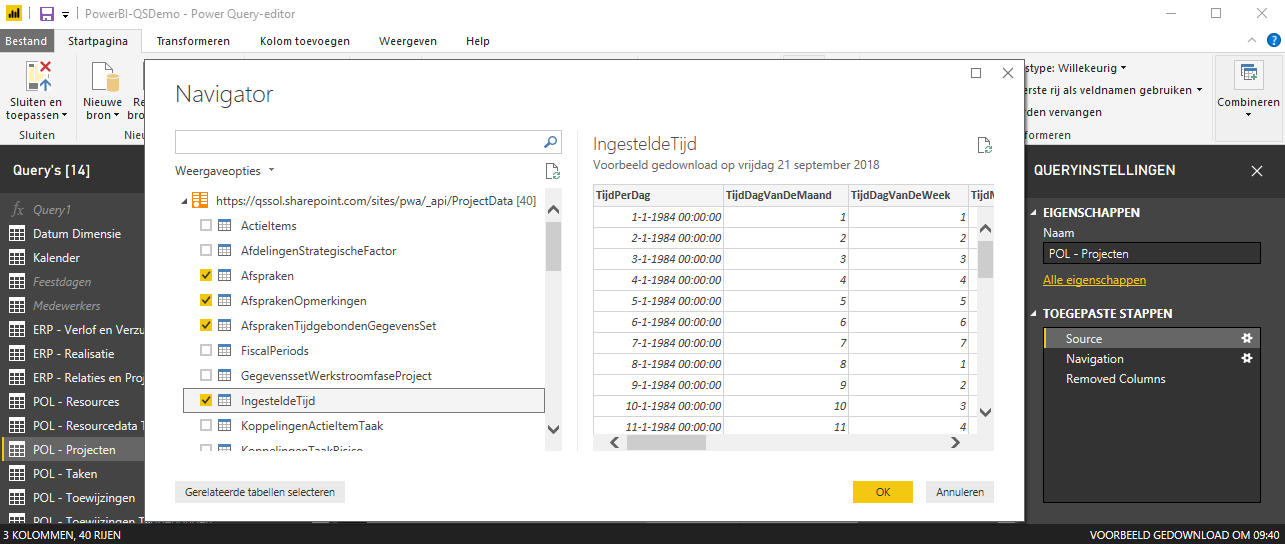
Task: Click the table list scroll-down arrow
Action: (553, 428)
